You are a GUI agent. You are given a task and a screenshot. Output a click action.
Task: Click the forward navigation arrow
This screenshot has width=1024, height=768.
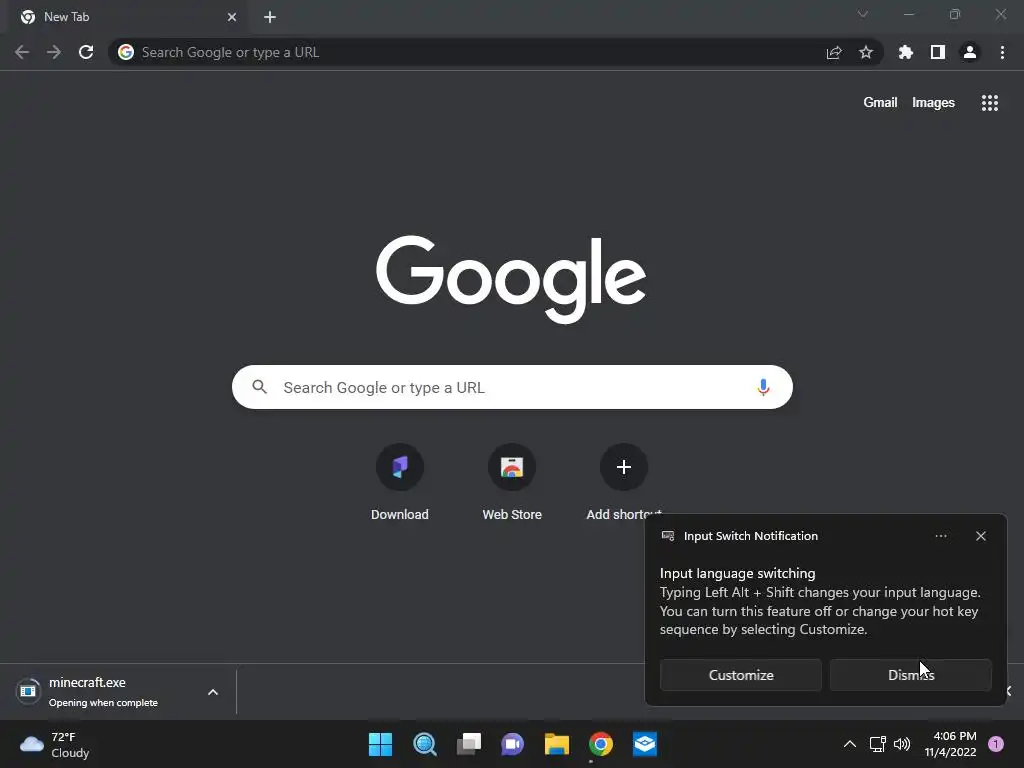tap(54, 52)
